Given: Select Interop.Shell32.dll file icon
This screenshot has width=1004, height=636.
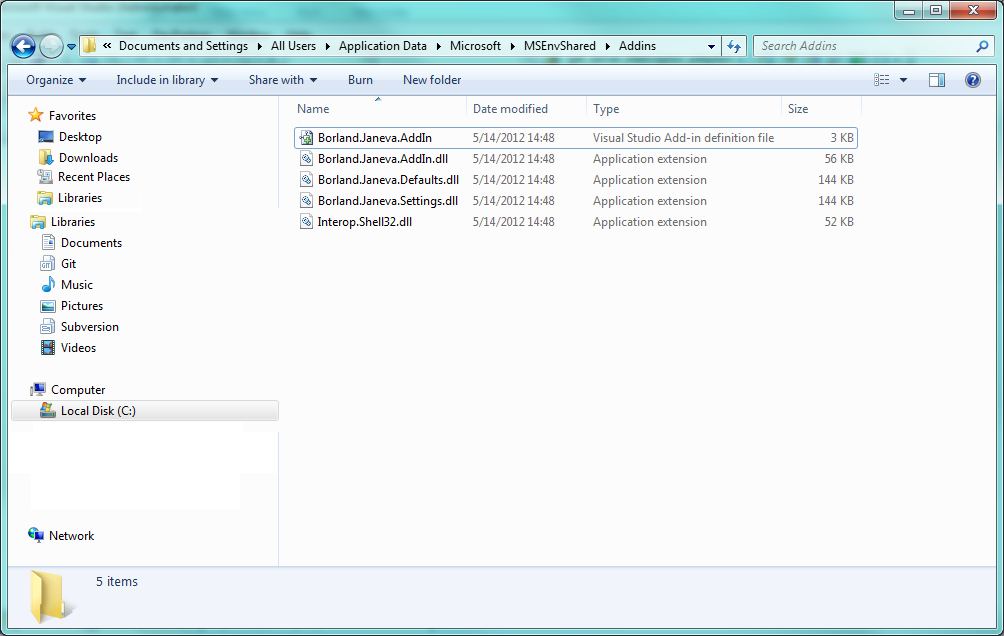Looking at the screenshot, I should pos(307,222).
